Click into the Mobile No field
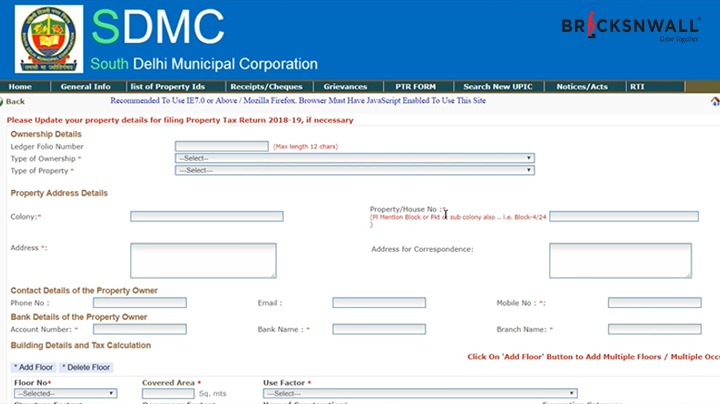 coord(655,303)
